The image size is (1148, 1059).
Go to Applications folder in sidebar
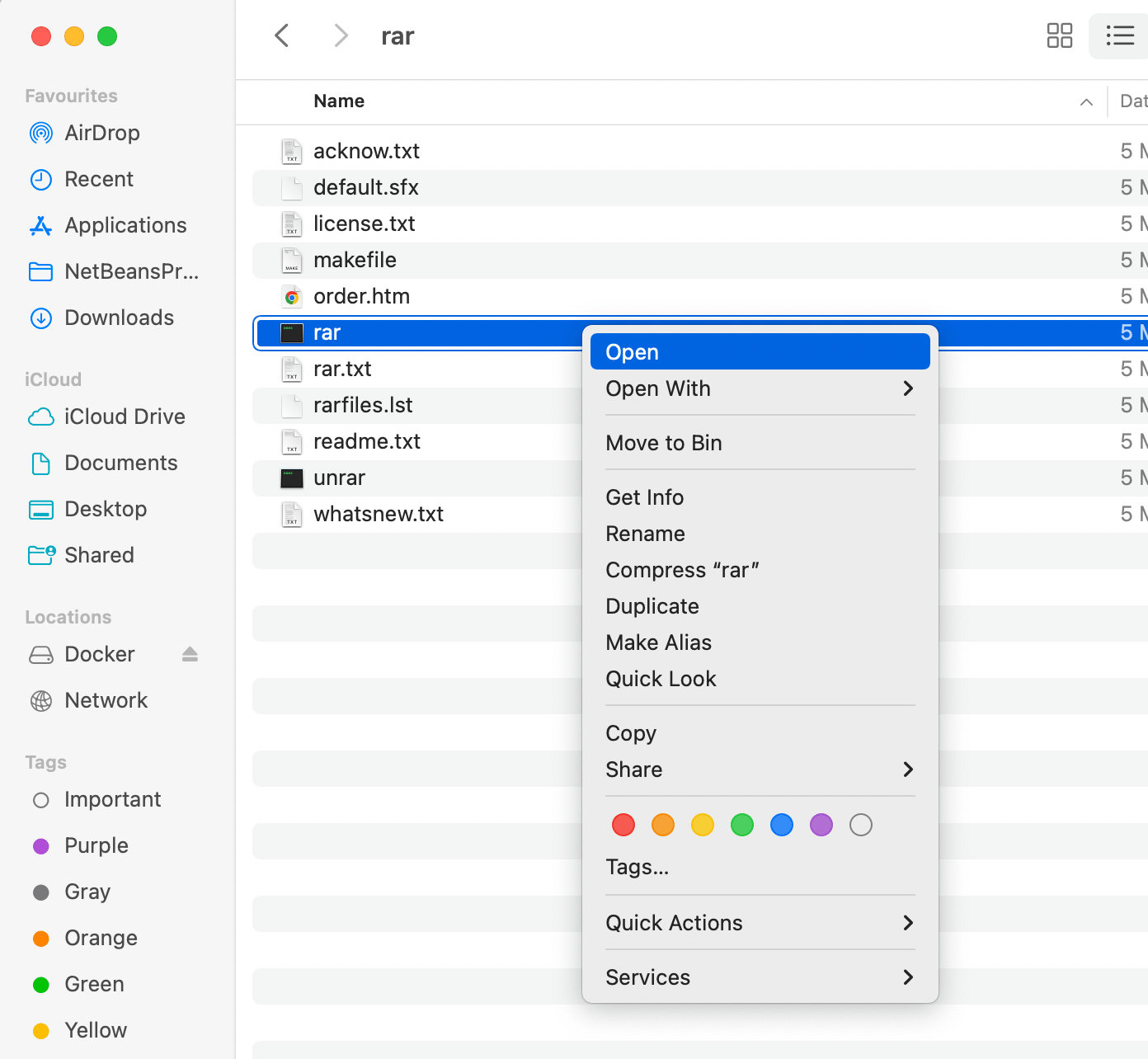125,225
